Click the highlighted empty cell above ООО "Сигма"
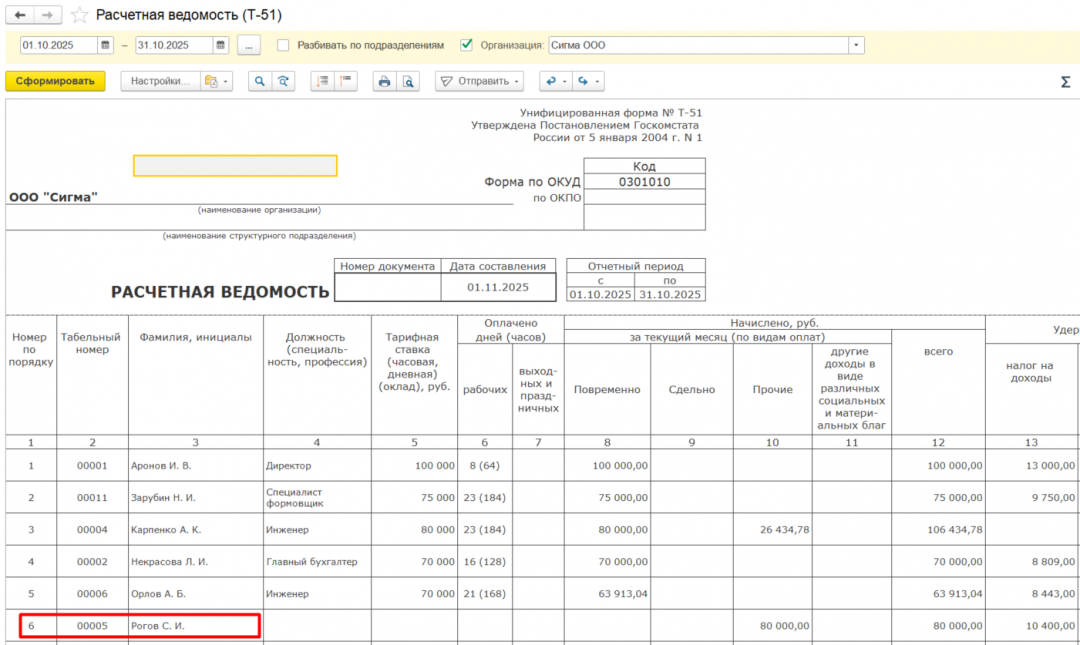The width and height of the screenshot is (1080, 645). click(x=235, y=165)
